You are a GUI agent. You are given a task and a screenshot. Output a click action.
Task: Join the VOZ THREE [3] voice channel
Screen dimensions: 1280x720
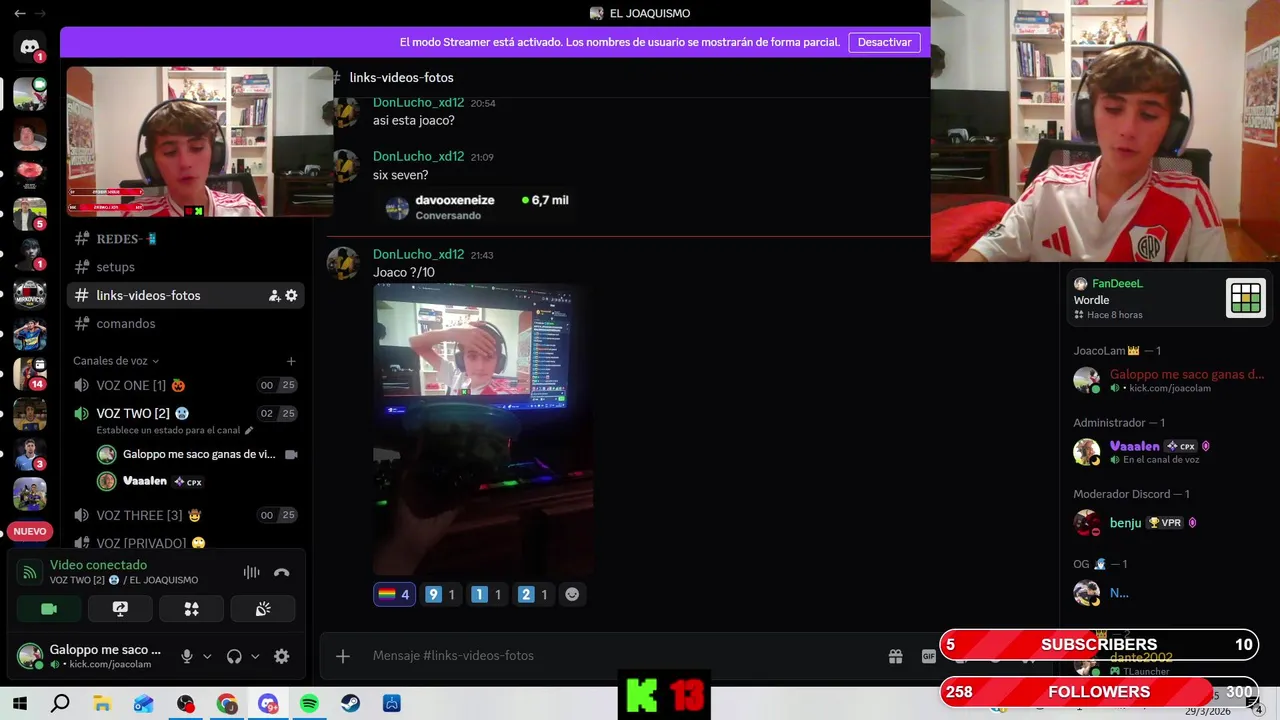[185, 515]
